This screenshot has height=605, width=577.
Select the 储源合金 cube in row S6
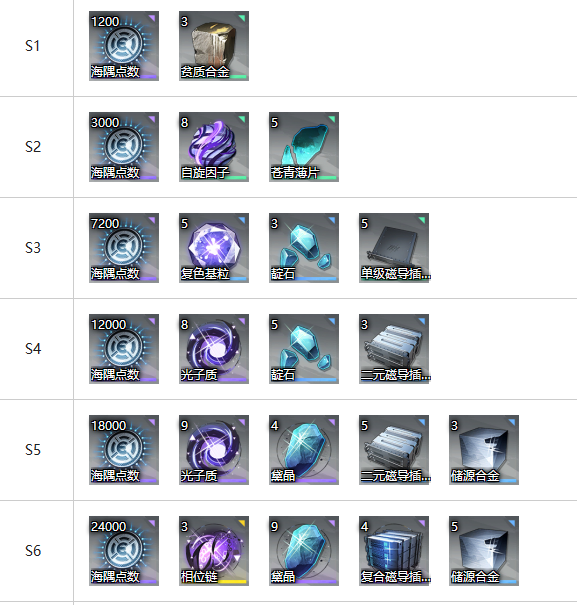pos(484,551)
